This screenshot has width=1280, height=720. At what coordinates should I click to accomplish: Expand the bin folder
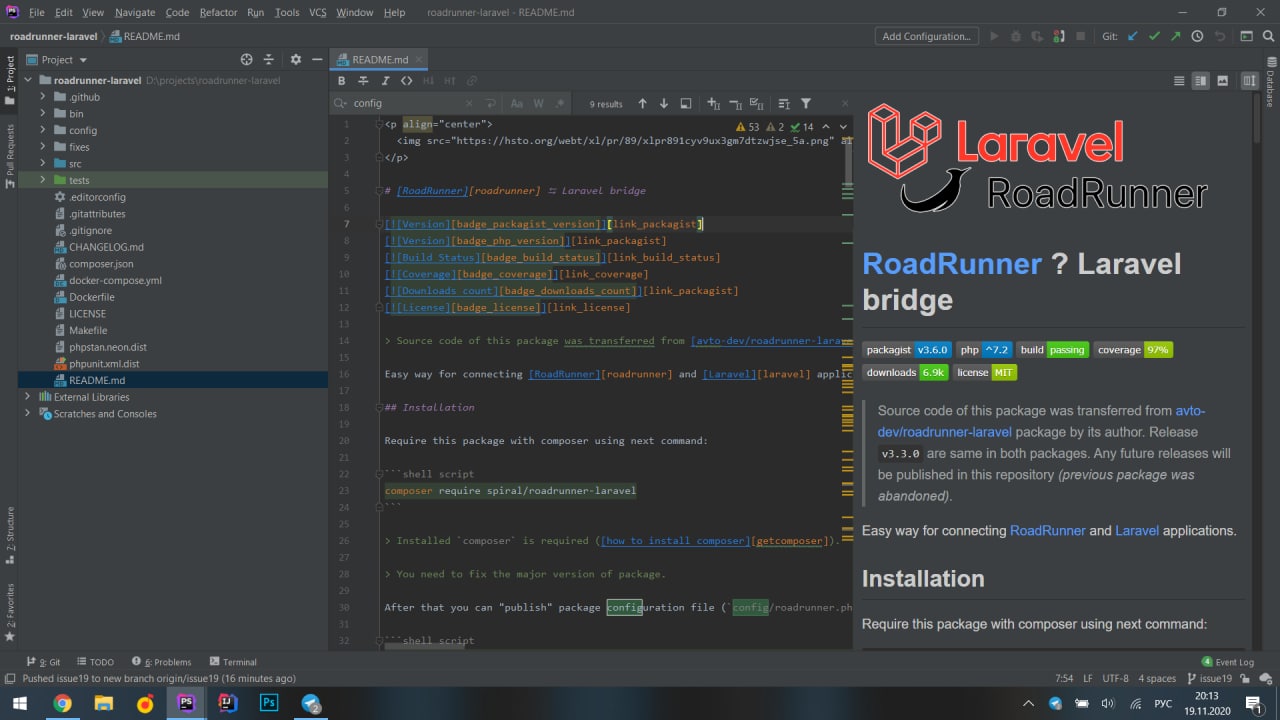tap(43, 114)
